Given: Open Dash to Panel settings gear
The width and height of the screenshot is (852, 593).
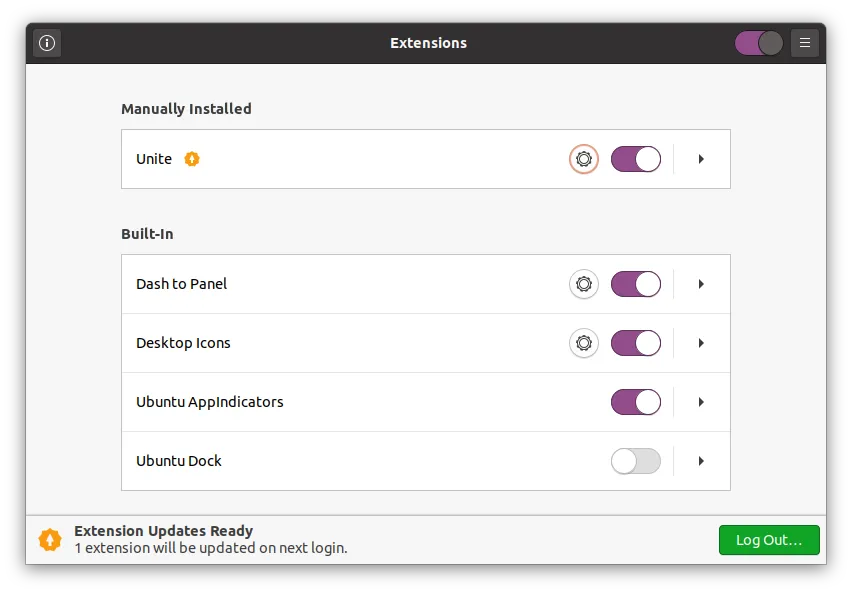Looking at the screenshot, I should click(584, 284).
